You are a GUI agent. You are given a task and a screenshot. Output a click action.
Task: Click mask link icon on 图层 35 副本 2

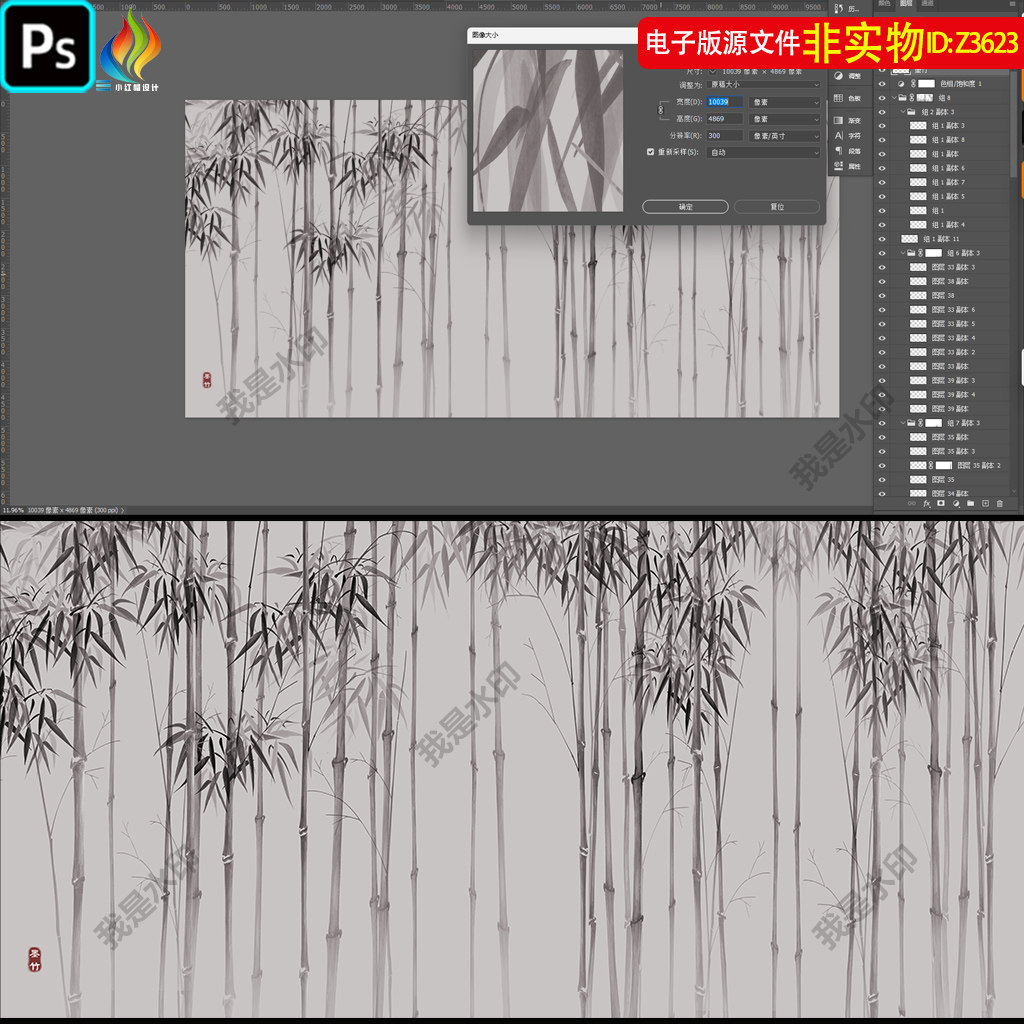(x=931, y=466)
